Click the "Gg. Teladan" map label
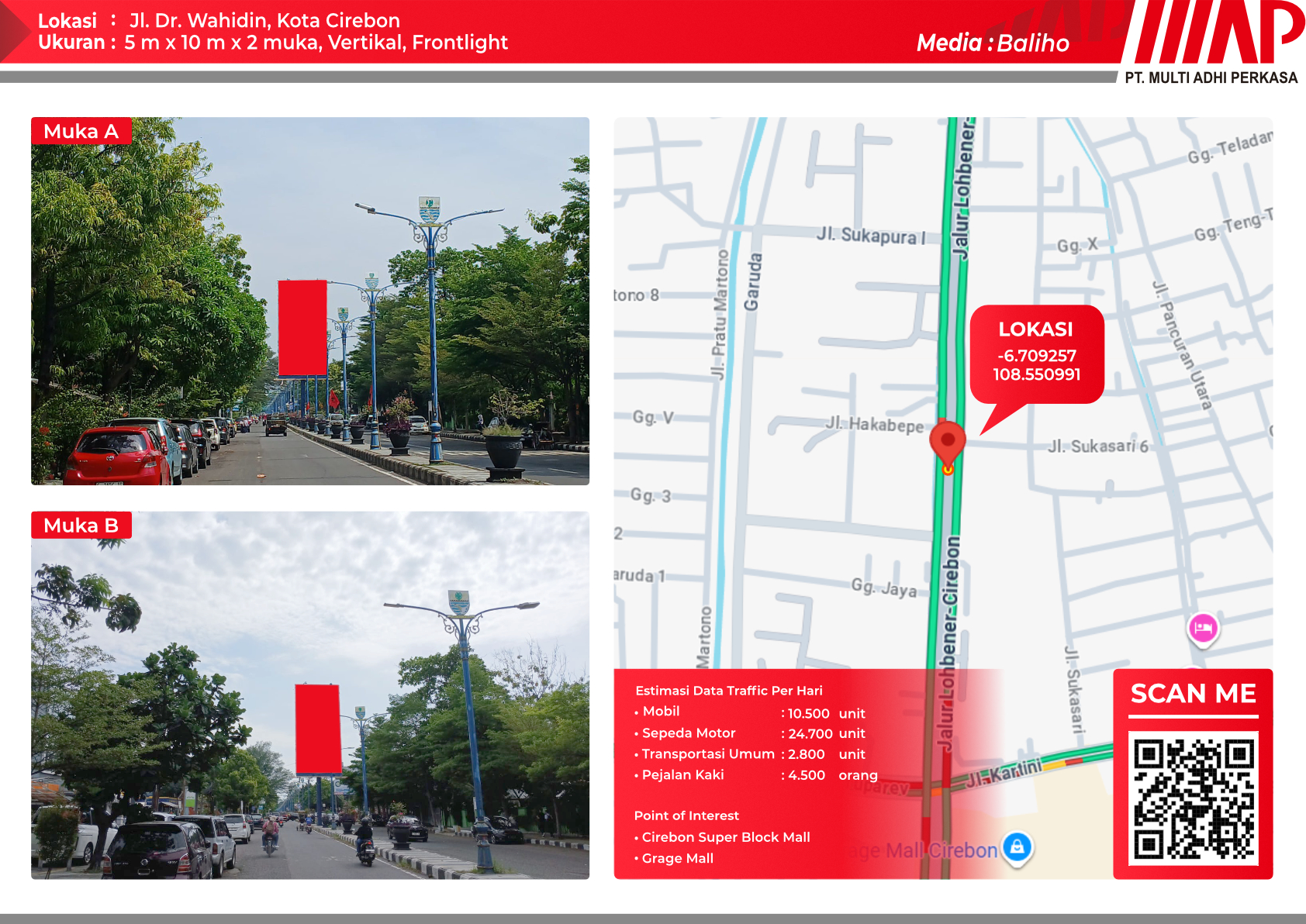Screen dimensions: 1306x924 click(1230, 147)
